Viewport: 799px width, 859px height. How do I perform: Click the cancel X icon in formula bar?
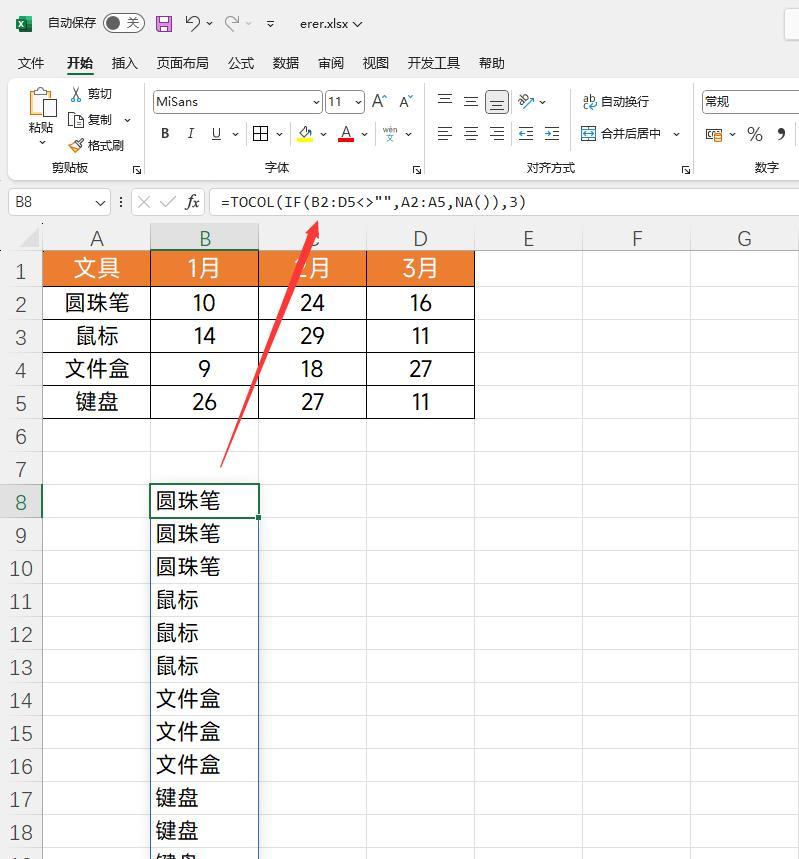[144, 203]
